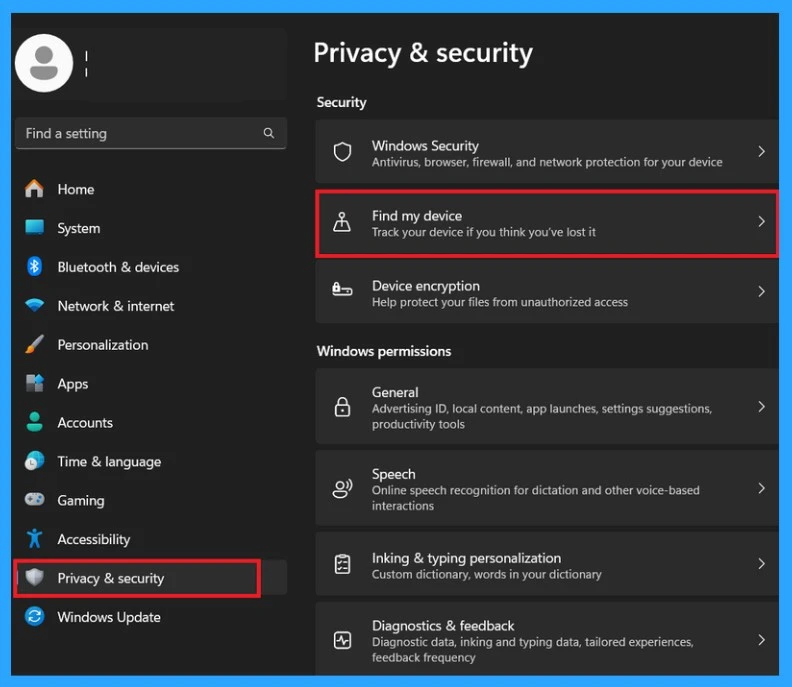Expand Windows Security chevron

coord(761,152)
